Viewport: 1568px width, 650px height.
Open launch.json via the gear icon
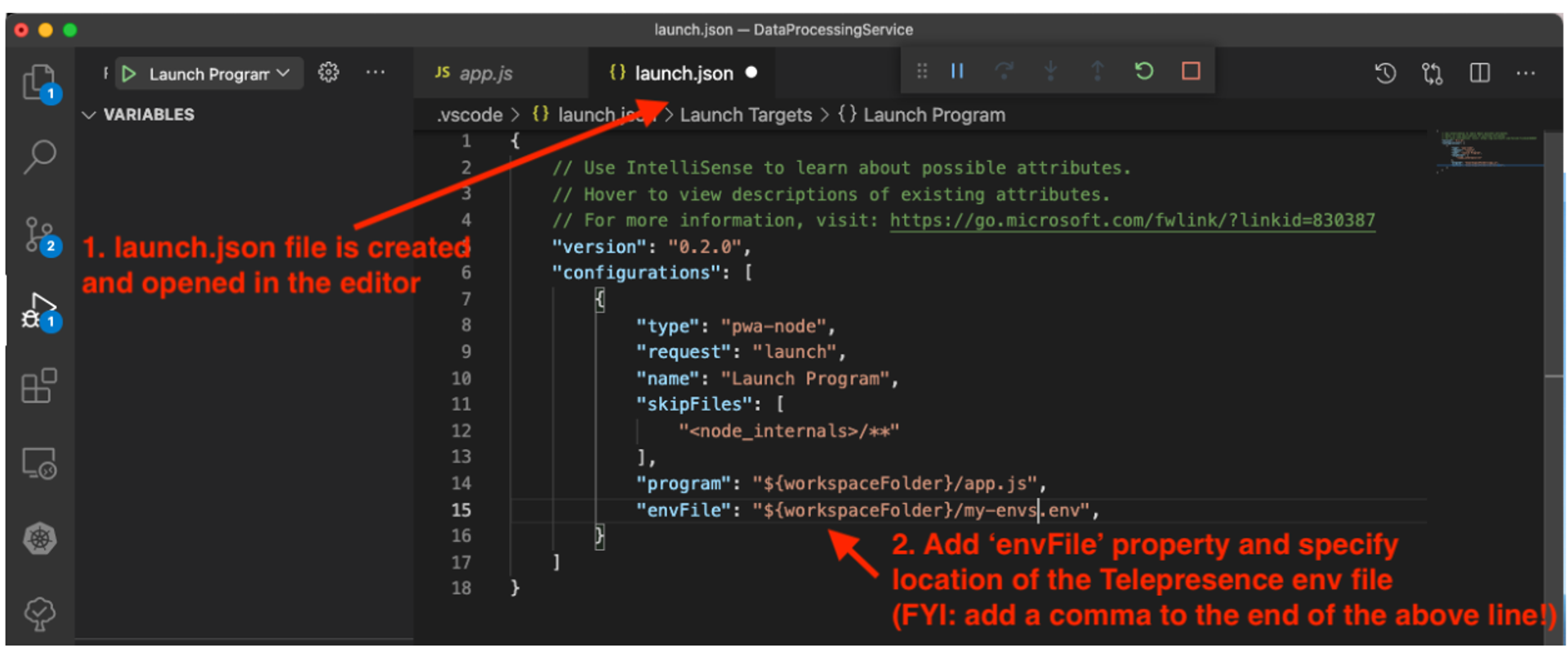(328, 73)
